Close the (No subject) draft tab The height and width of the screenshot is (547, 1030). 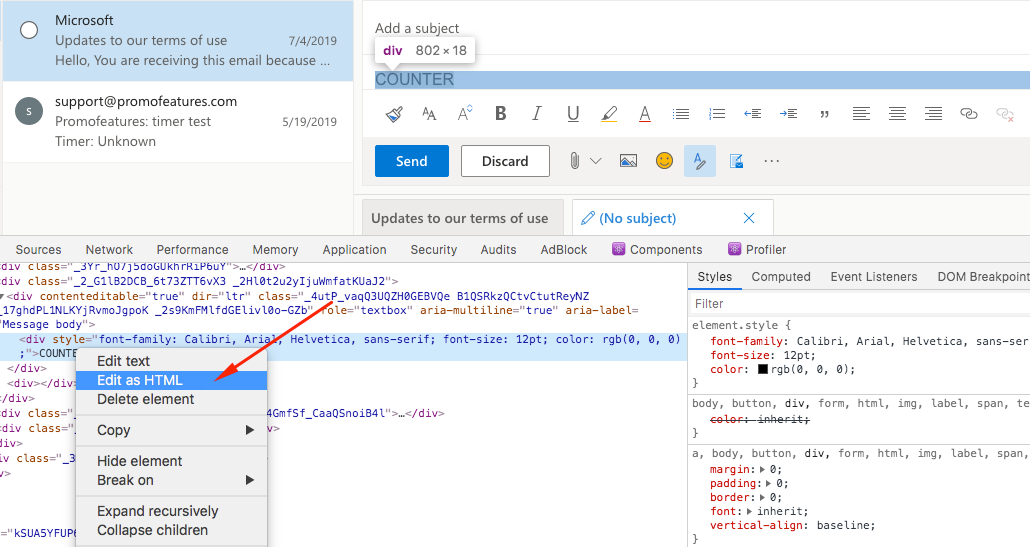(749, 218)
